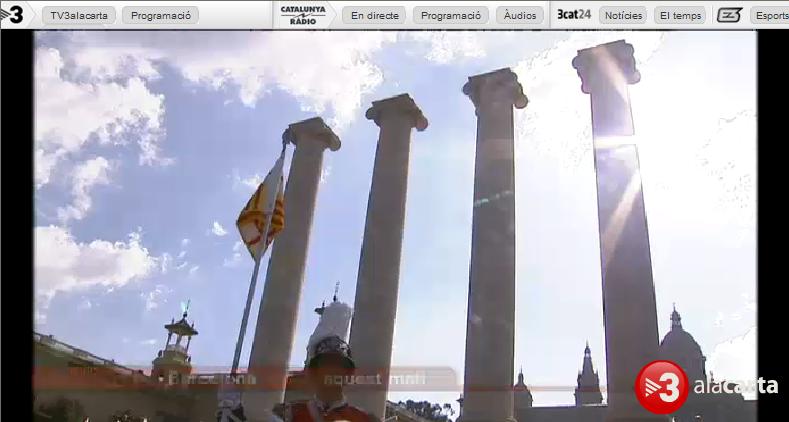
Task: Open TV3alacarta section
Action: (x=79, y=16)
